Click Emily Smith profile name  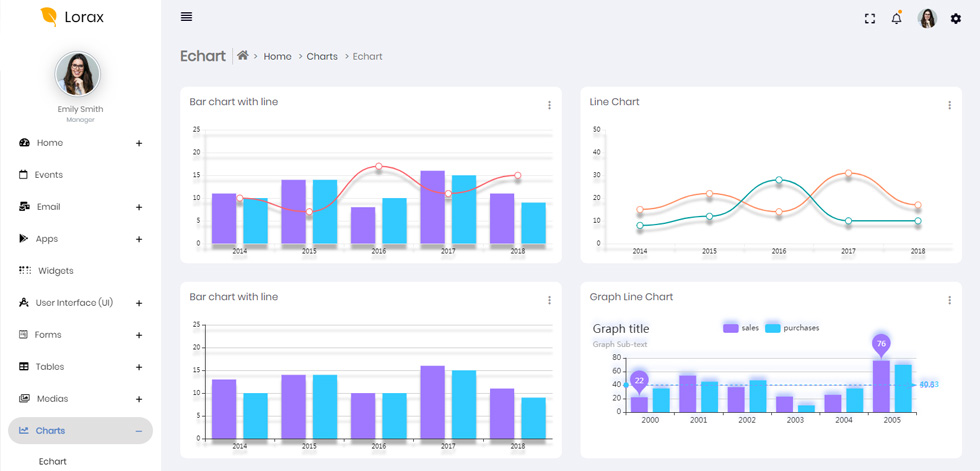pyautogui.click(x=80, y=109)
